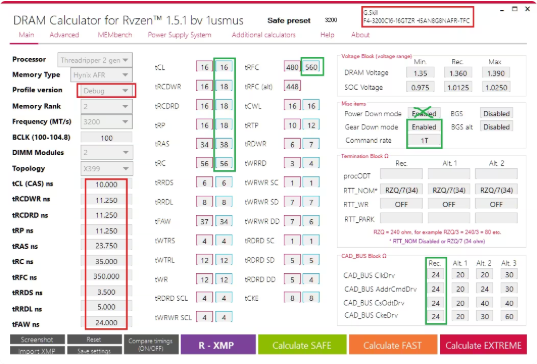
Task: Click the Reset button
Action: pos(94,339)
